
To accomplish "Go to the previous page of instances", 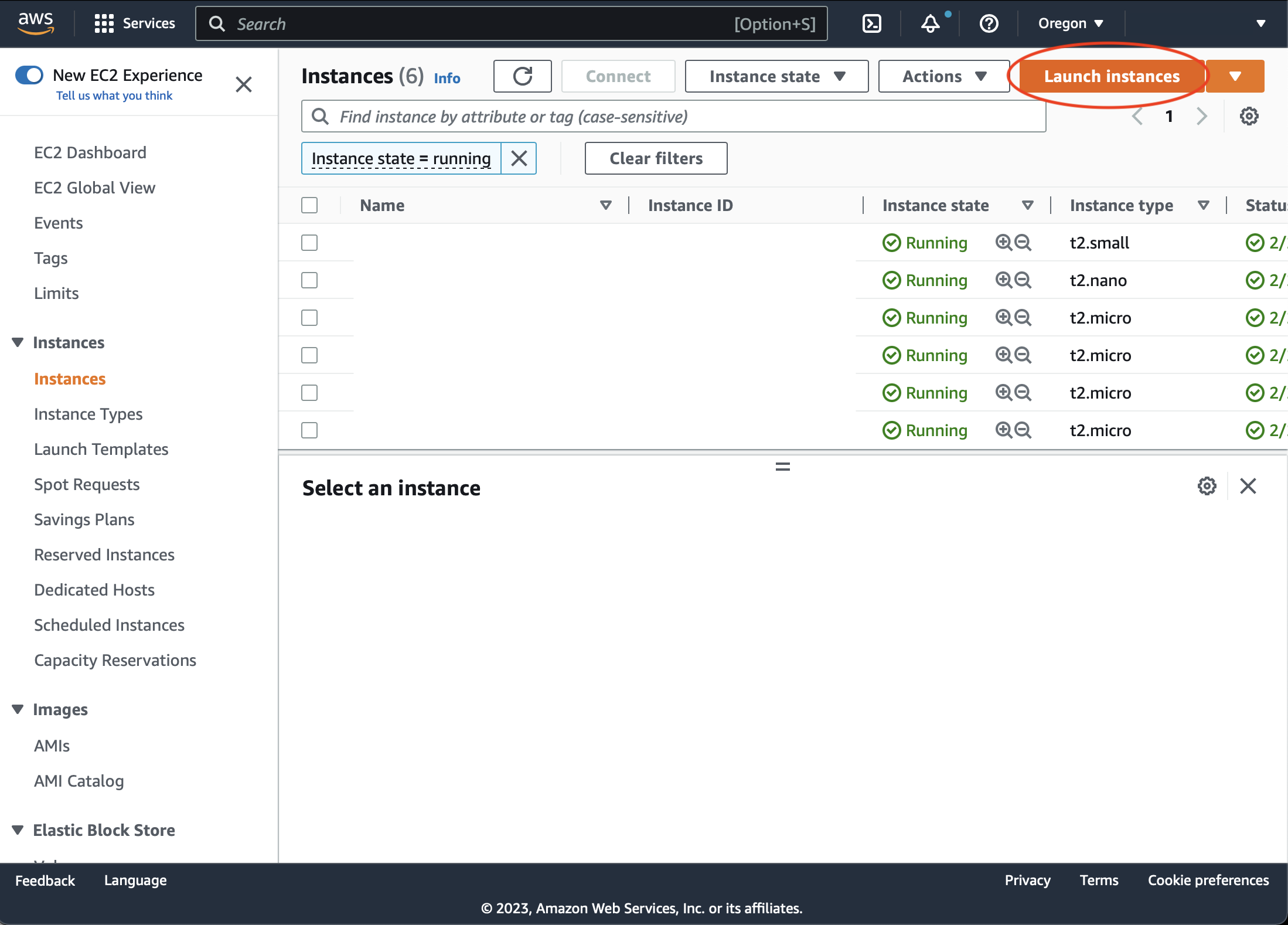I will coord(1137,116).
